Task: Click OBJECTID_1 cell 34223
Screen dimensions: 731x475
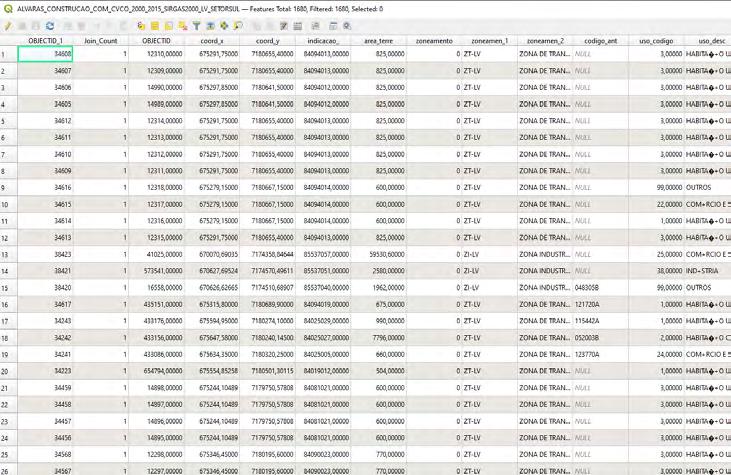Action: pyautogui.click(x=45, y=371)
